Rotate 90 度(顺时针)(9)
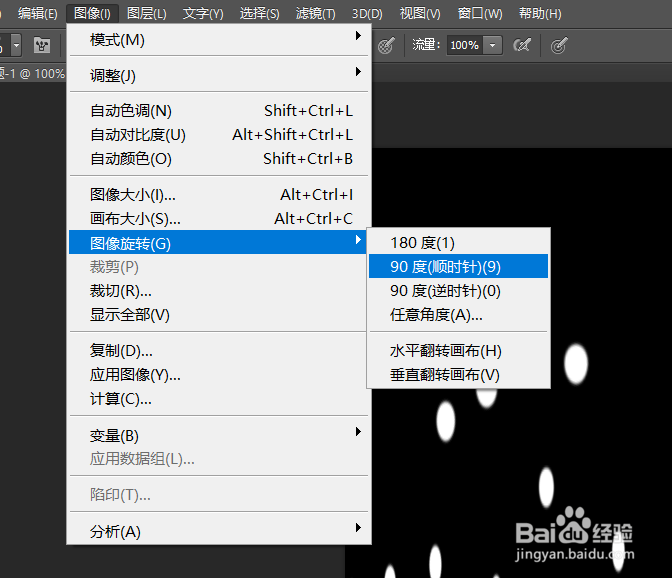672x578 pixels. click(x=459, y=267)
